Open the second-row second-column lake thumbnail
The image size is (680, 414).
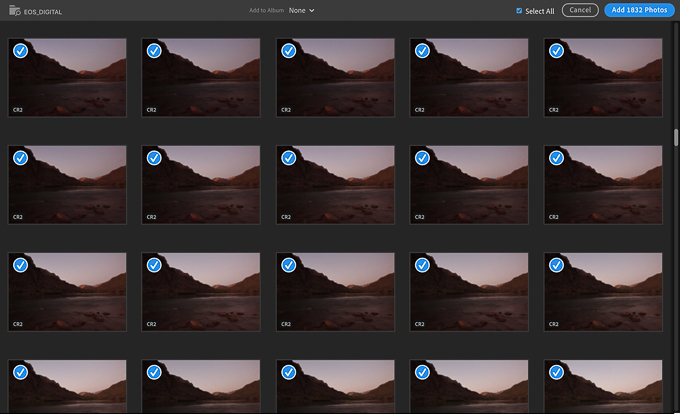pyautogui.click(x=201, y=185)
